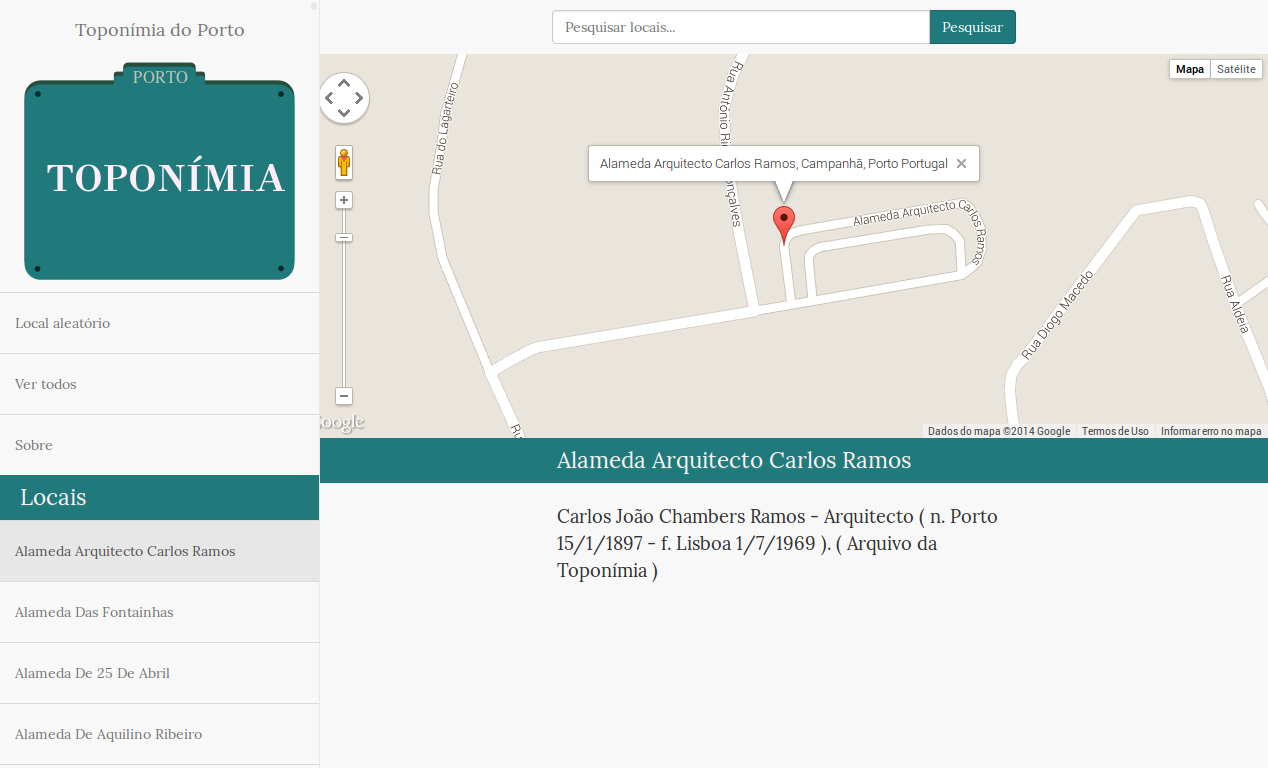The width and height of the screenshot is (1268, 768).
Task: Click the pan control up arrow
Action: (x=344, y=83)
